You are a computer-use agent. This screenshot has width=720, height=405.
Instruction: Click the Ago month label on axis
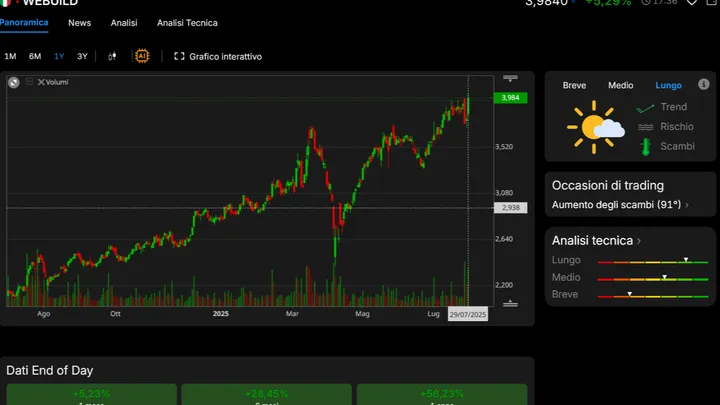[44, 314]
